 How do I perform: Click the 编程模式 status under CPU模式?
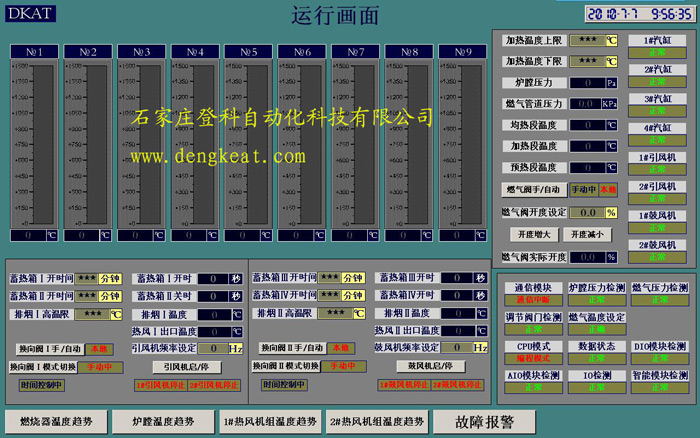pyautogui.click(x=533, y=358)
